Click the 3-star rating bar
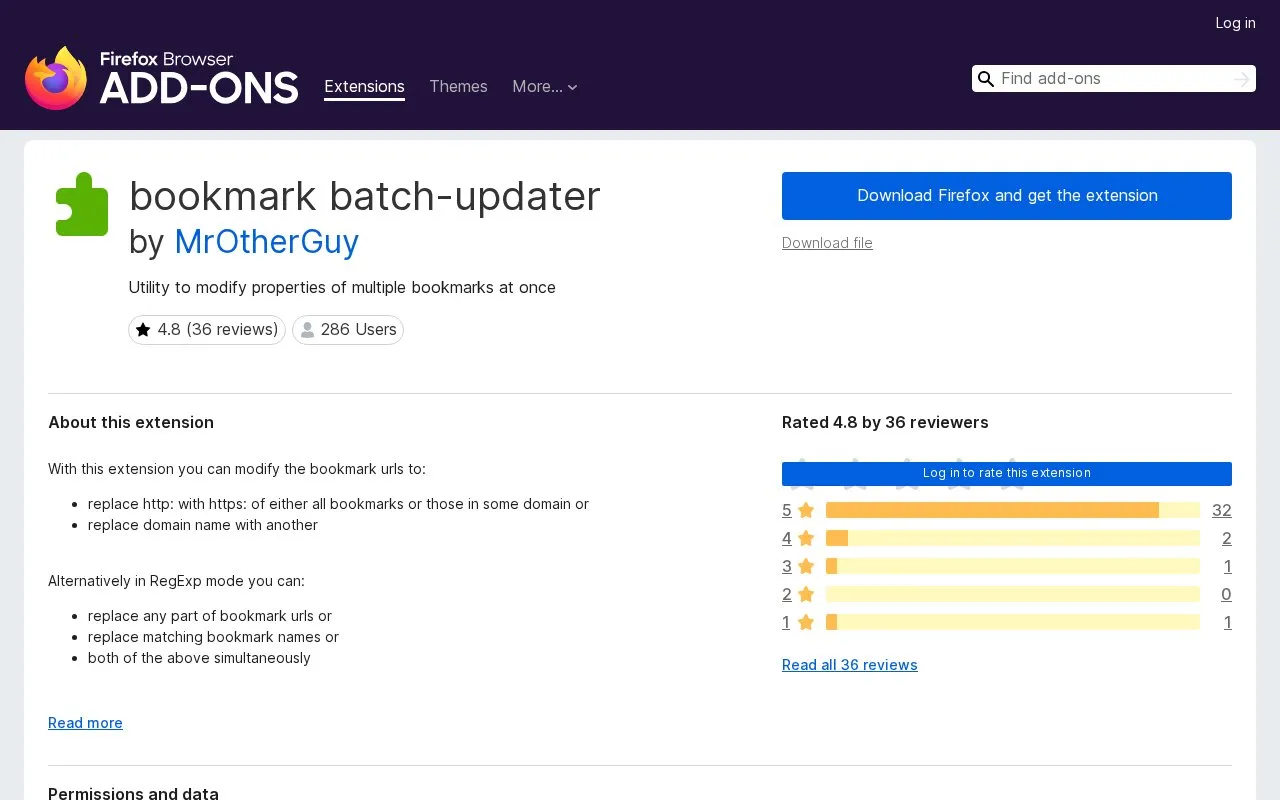 coord(1013,566)
